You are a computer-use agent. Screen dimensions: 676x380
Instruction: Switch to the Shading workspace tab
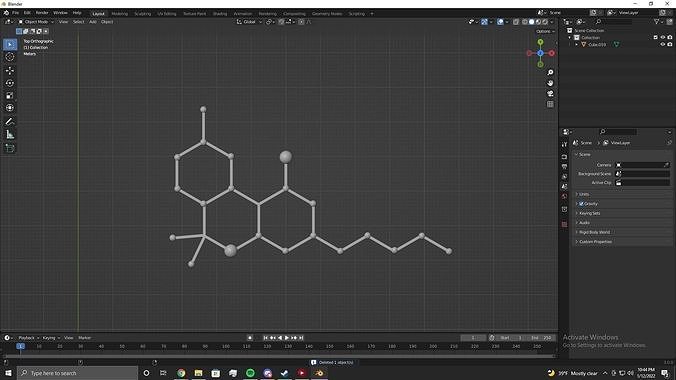tap(220, 14)
